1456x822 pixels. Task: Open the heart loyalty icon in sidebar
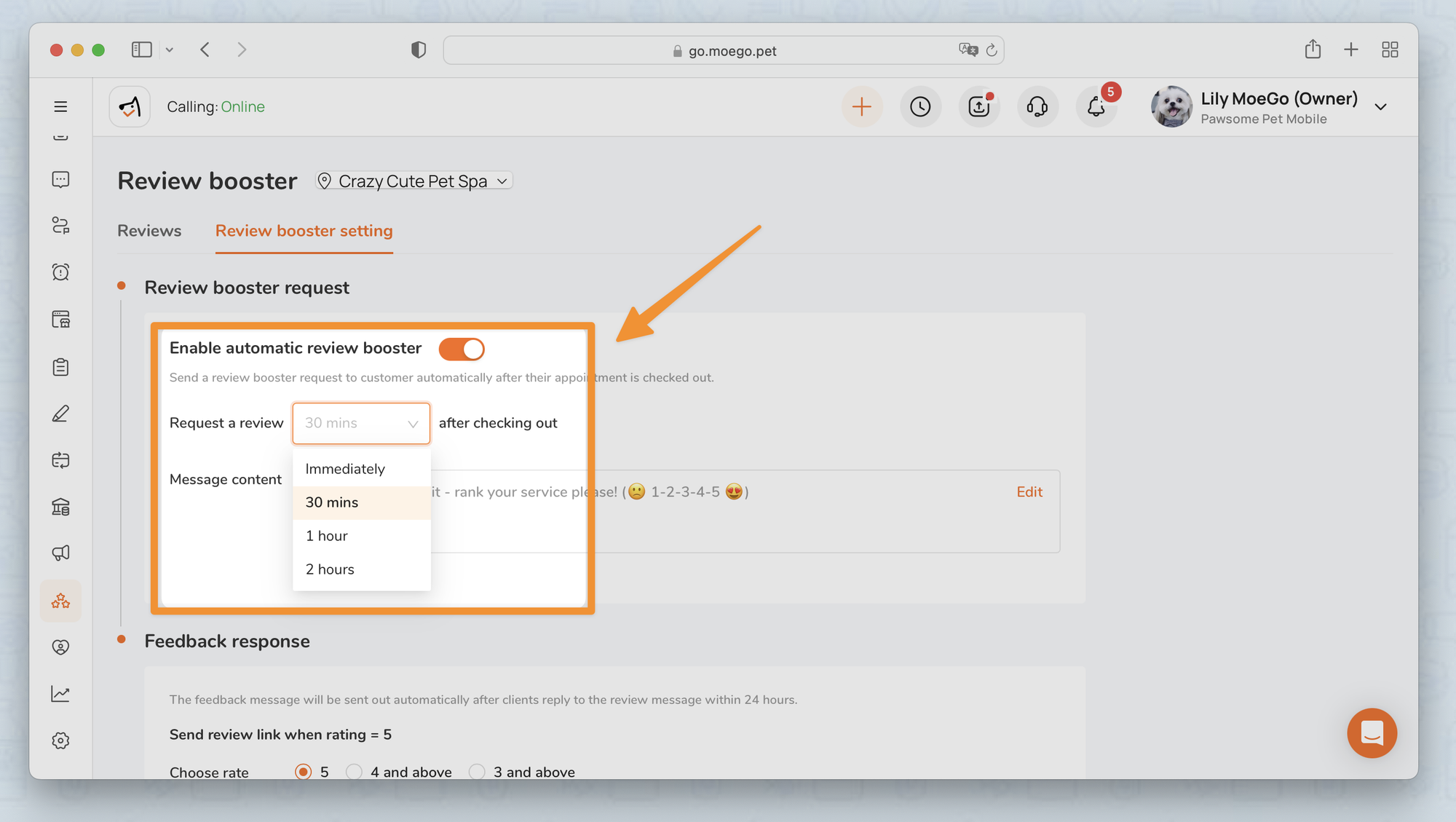tap(60, 647)
